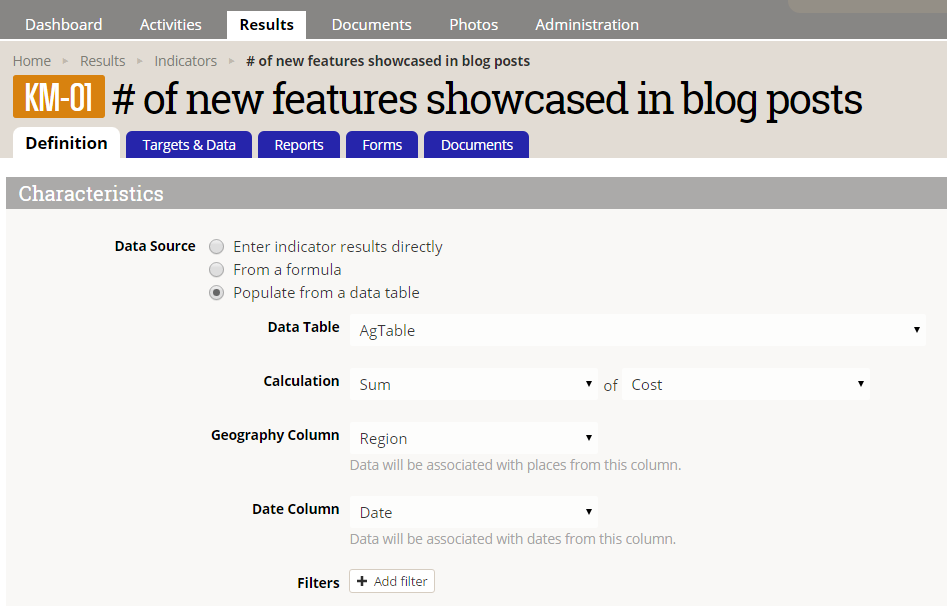Click the Home breadcrumb link

click(32, 61)
